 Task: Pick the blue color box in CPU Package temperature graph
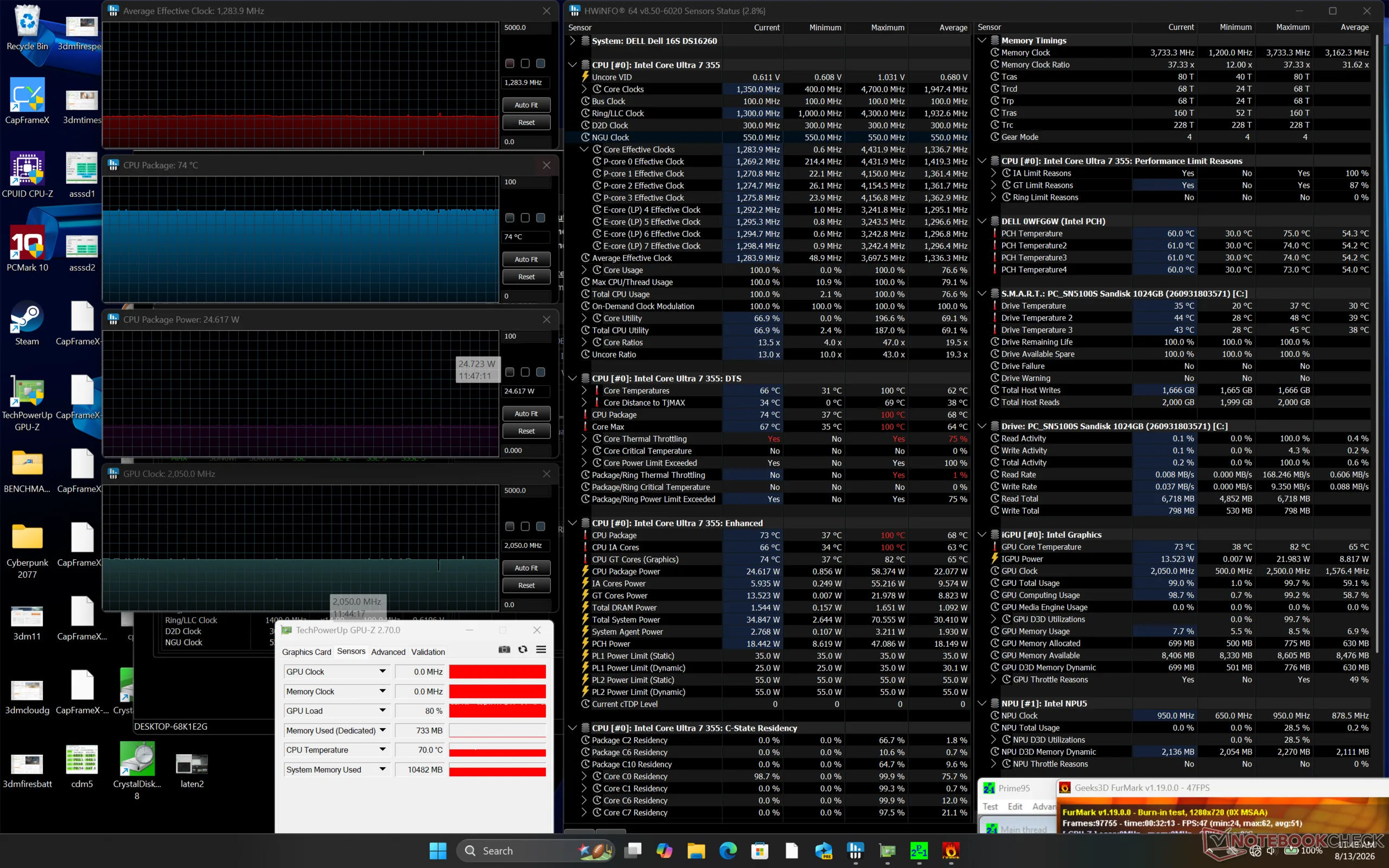coord(540,218)
